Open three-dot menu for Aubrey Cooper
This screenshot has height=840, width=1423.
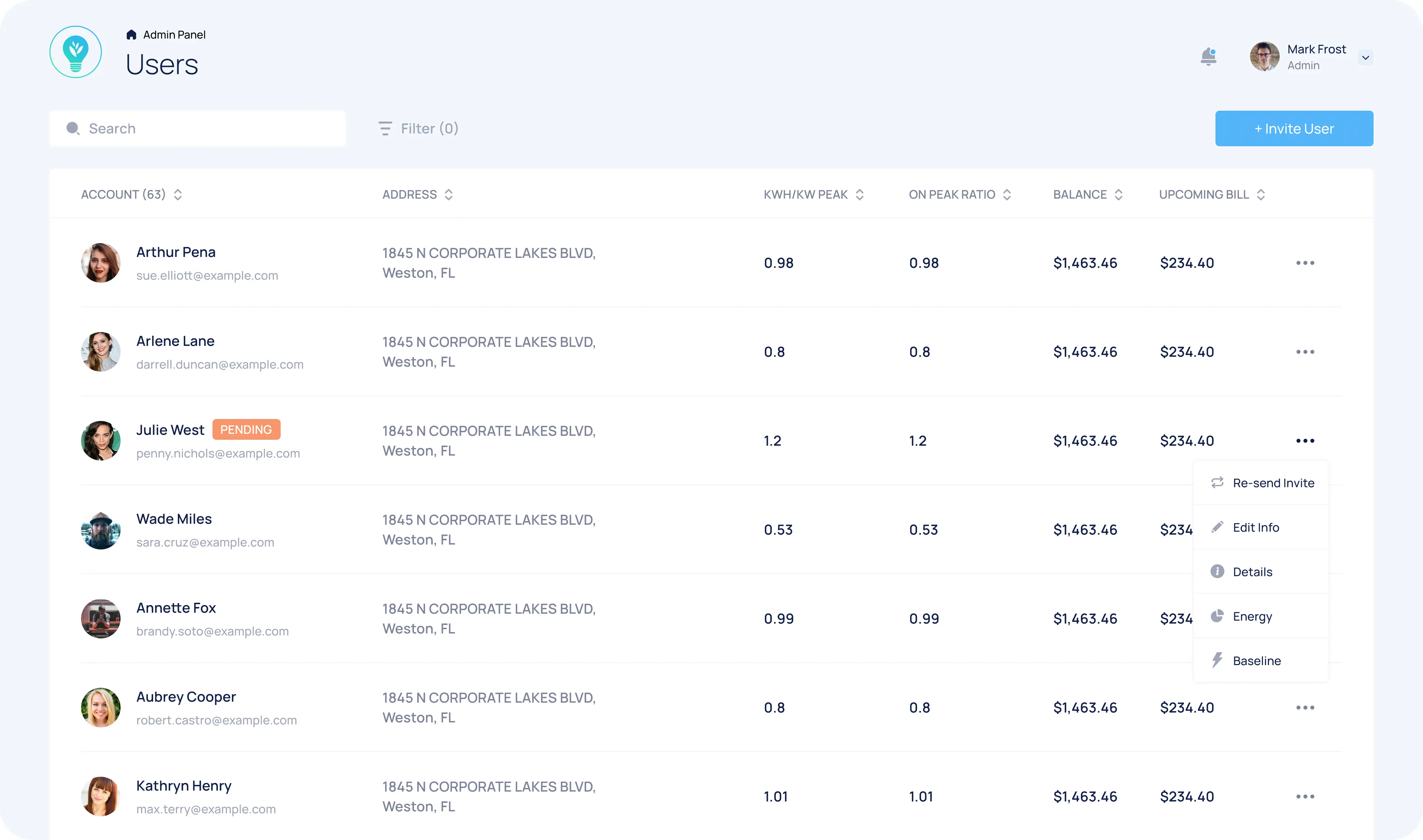point(1305,708)
